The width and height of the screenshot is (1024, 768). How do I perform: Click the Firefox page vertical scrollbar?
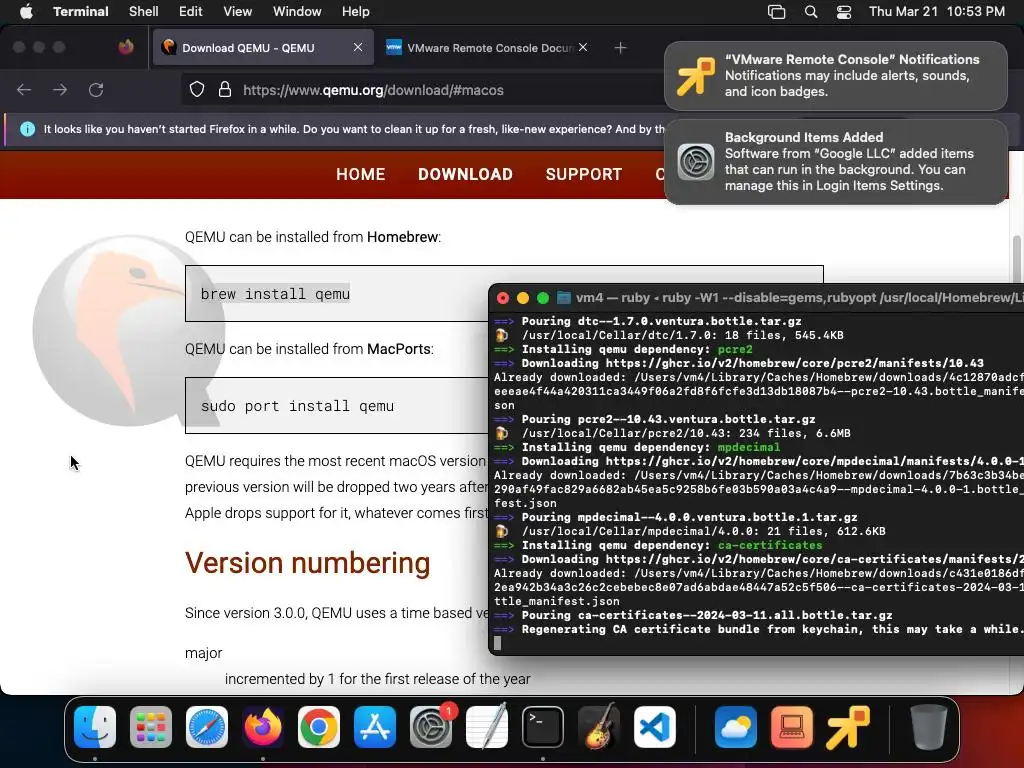pos(1017,261)
